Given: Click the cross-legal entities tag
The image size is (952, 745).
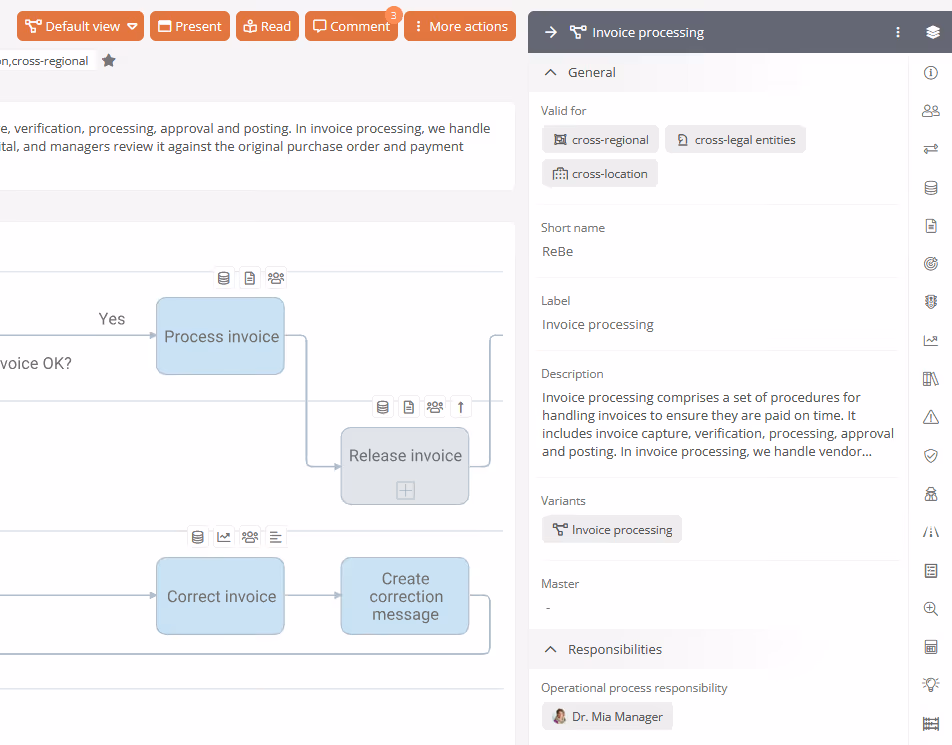Looking at the screenshot, I should pyautogui.click(x=735, y=140).
